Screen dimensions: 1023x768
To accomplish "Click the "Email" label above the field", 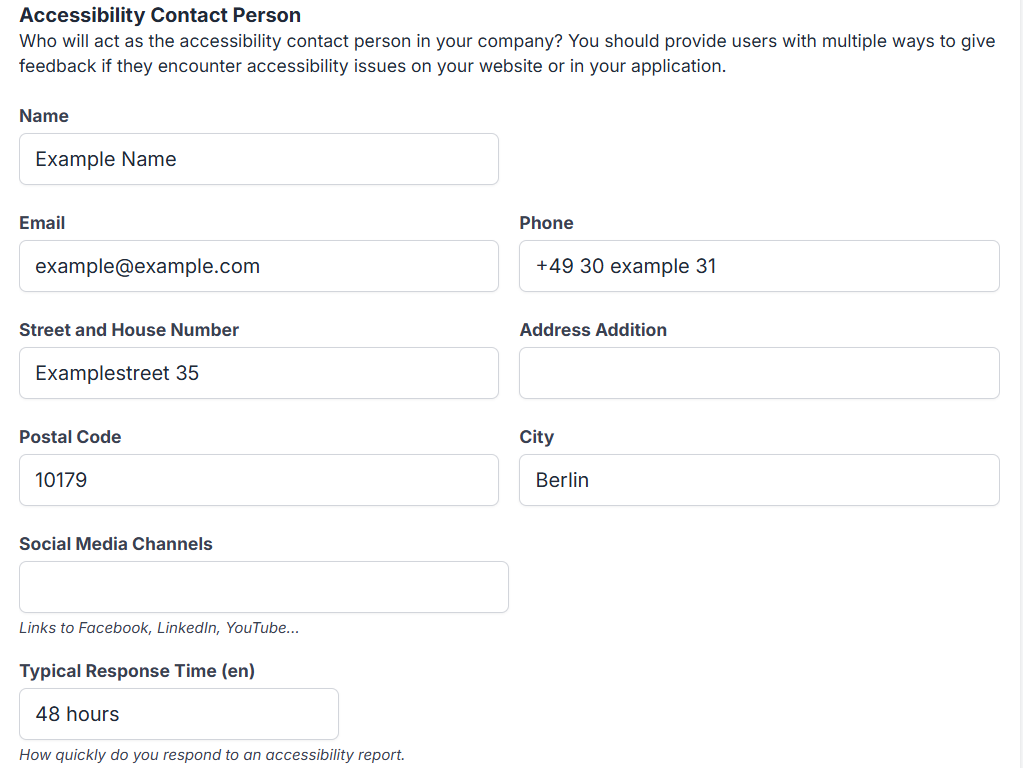I will 42,223.
